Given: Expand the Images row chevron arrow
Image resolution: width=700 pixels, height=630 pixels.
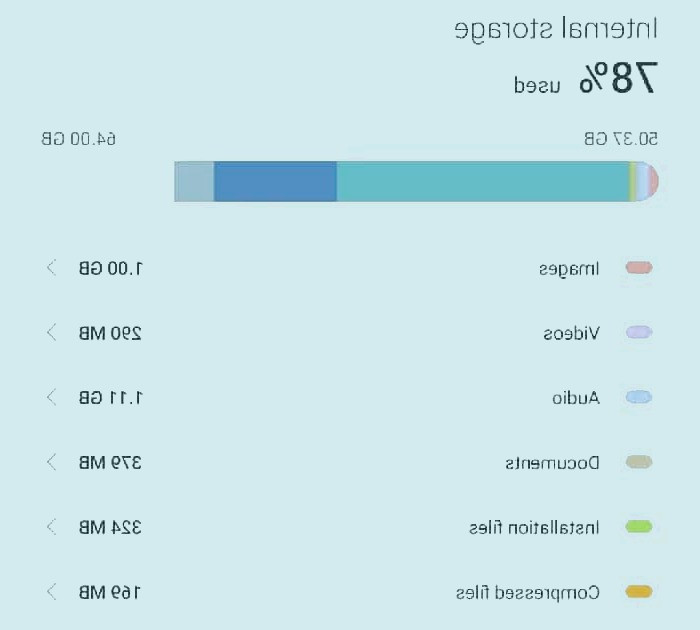Looking at the screenshot, I should pyautogui.click(x=51, y=268).
